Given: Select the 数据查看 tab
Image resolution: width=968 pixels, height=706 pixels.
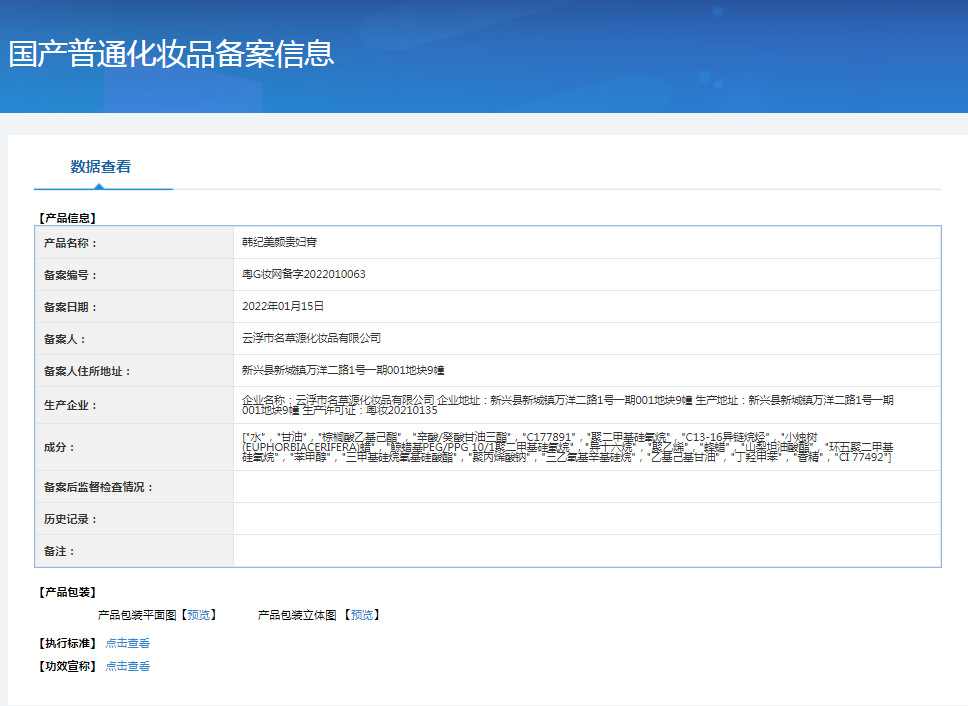Looking at the screenshot, I should pos(101,167).
